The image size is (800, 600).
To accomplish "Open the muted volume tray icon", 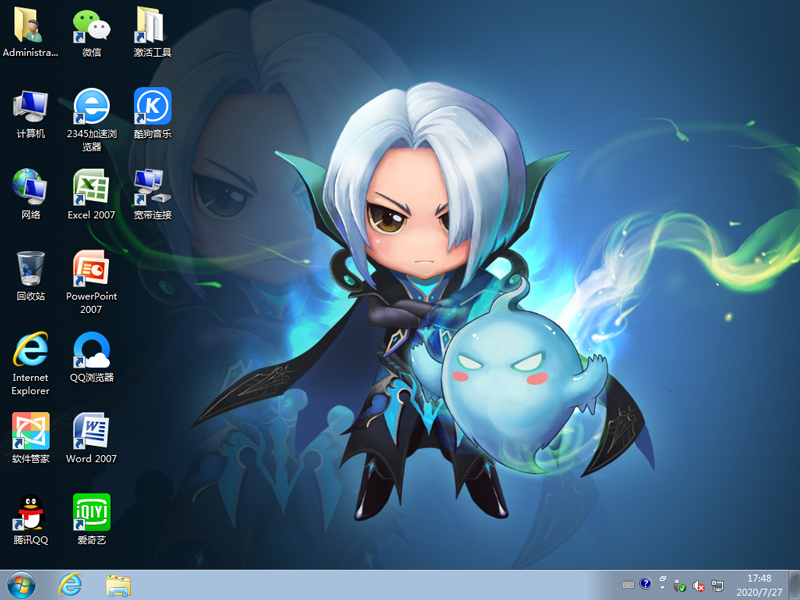I will click(x=698, y=586).
